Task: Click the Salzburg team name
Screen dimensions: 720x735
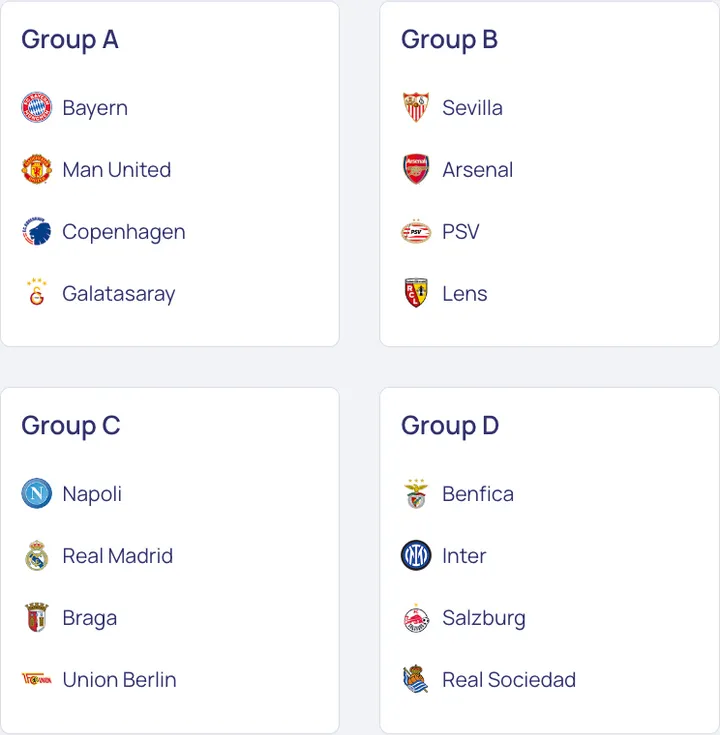Action: (483, 618)
